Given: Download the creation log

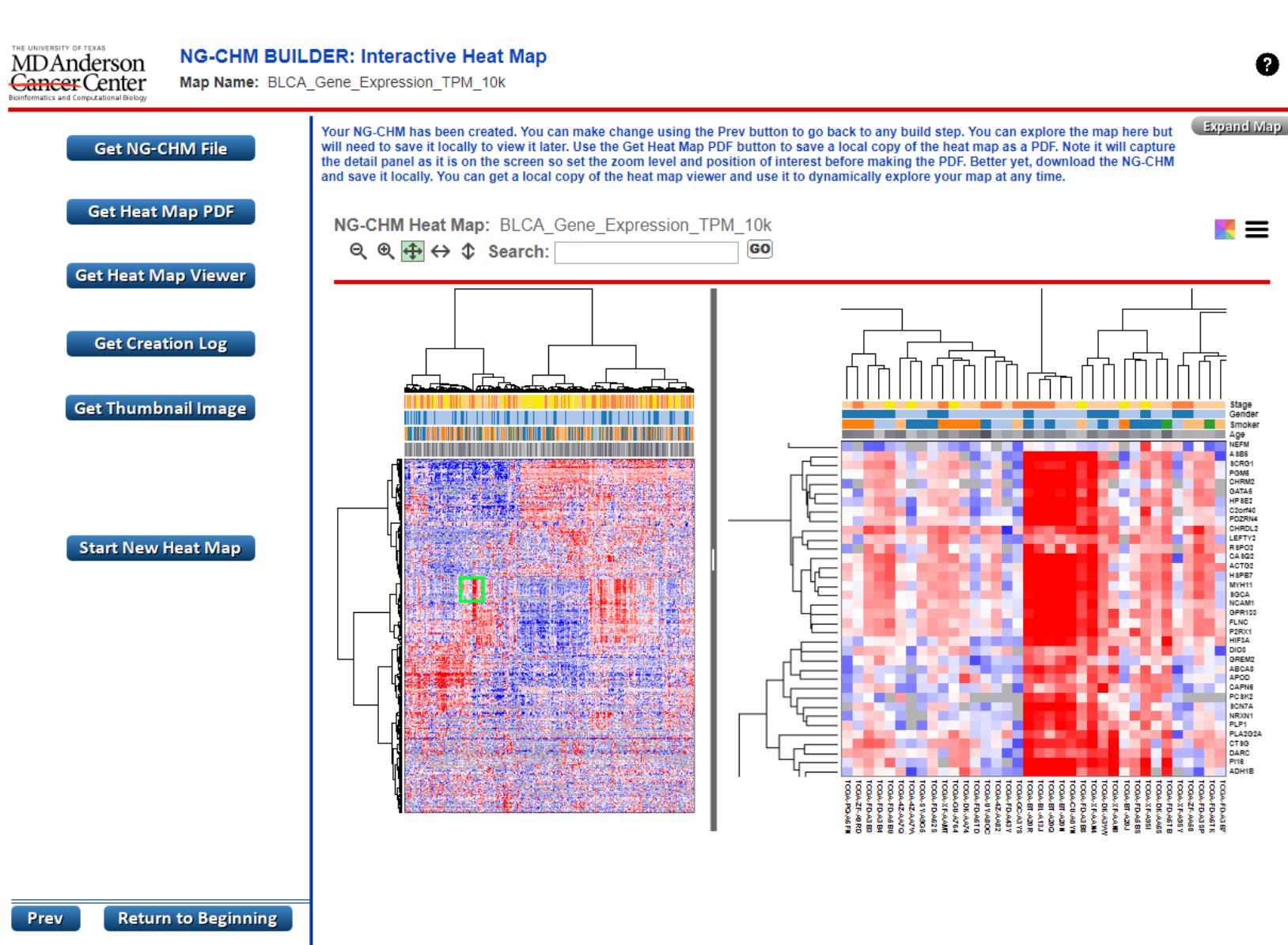Looking at the screenshot, I should tap(161, 343).
